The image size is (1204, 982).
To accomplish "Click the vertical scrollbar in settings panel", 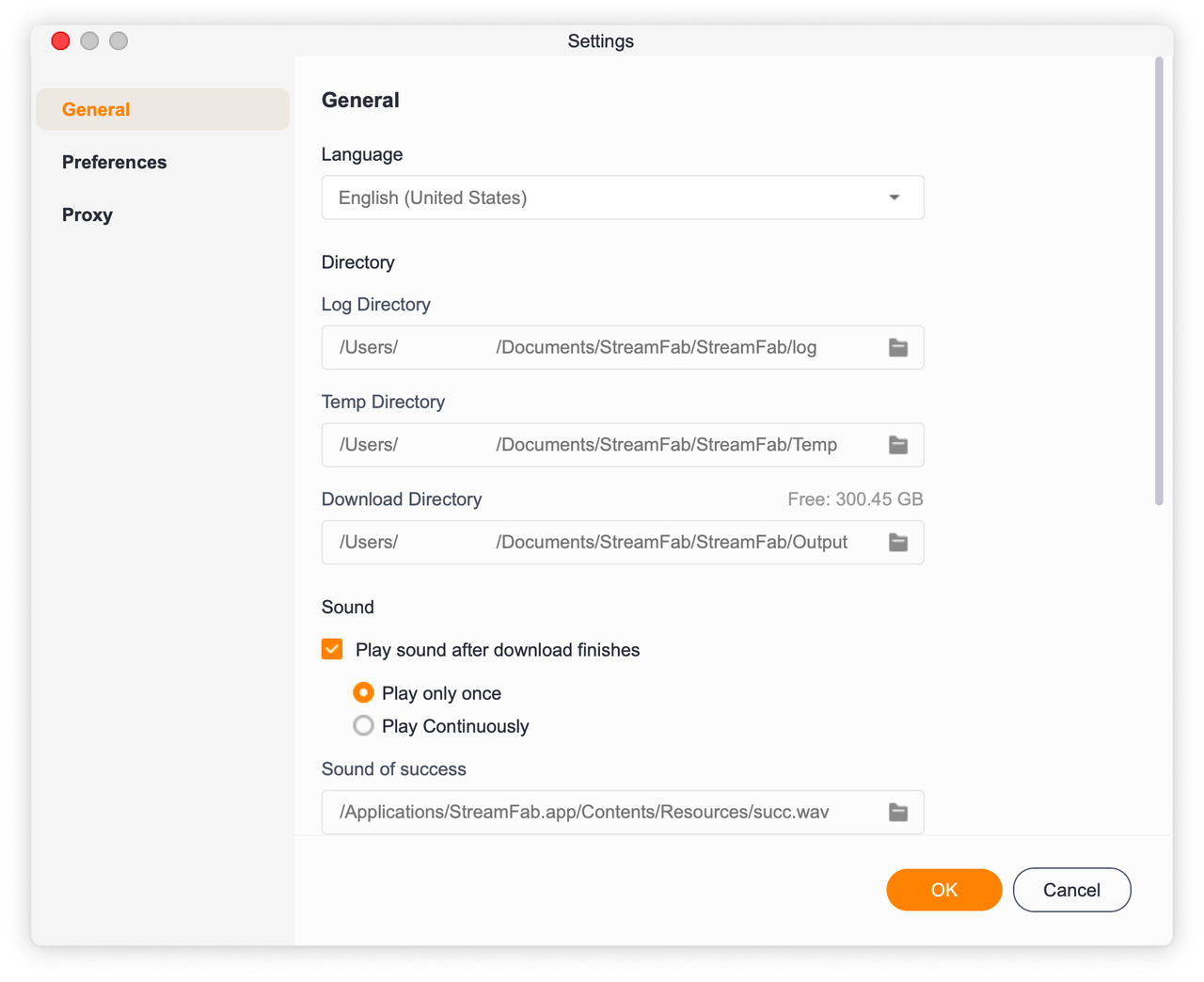I will (1159, 282).
